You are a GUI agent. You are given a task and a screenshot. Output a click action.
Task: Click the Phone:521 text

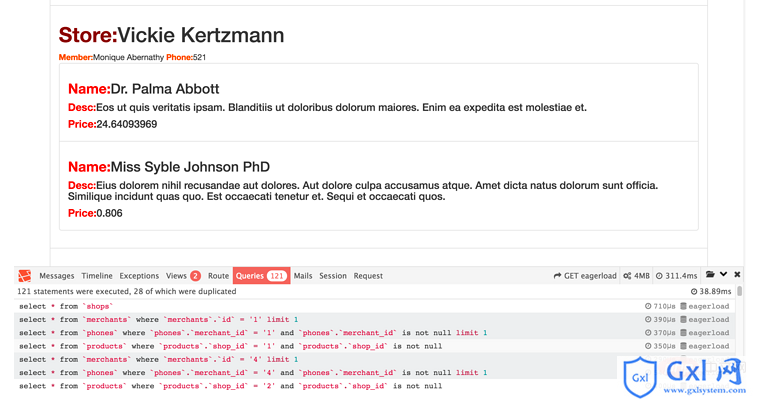point(186,57)
